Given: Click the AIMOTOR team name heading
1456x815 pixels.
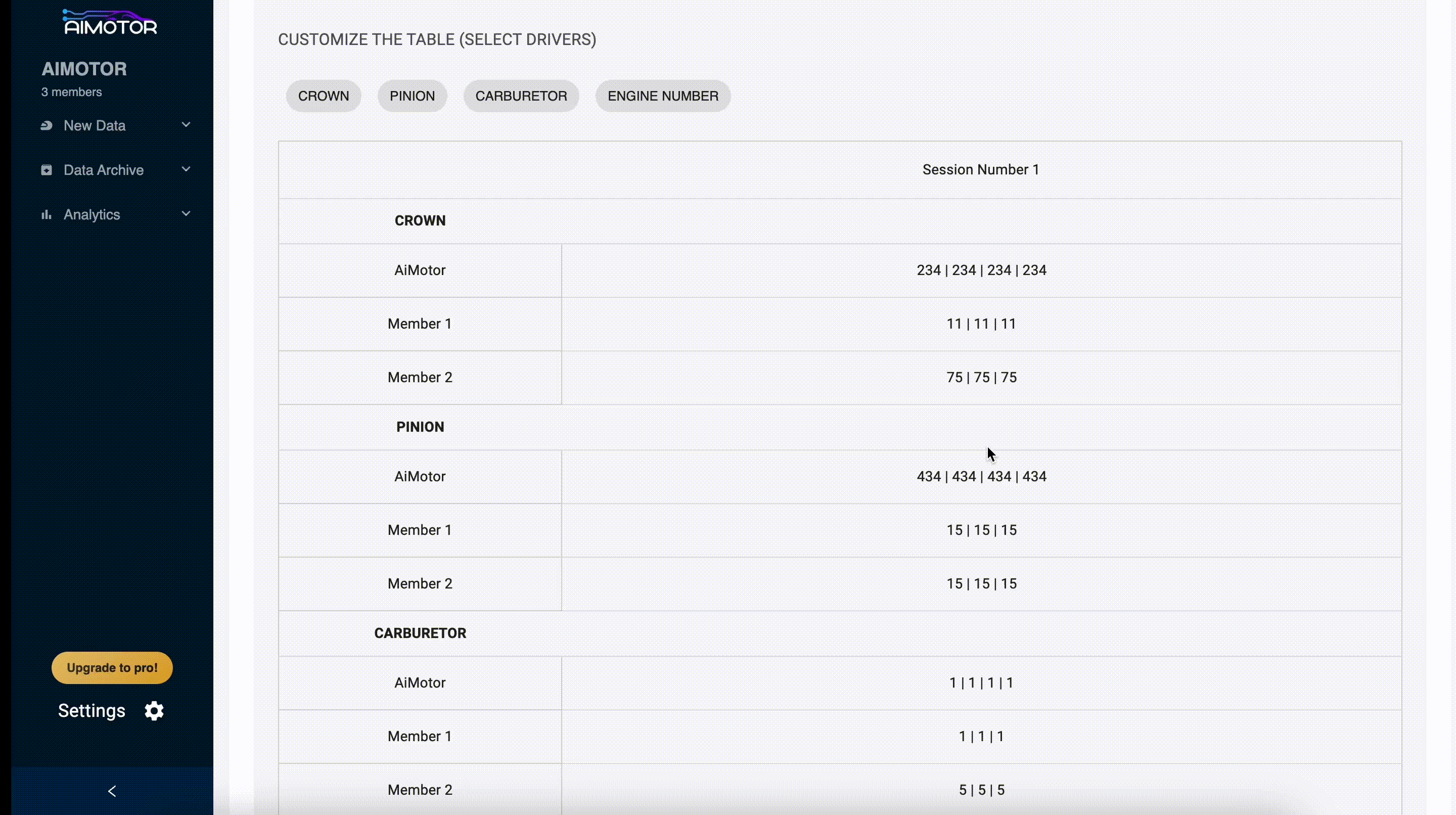Looking at the screenshot, I should point(84,69).
